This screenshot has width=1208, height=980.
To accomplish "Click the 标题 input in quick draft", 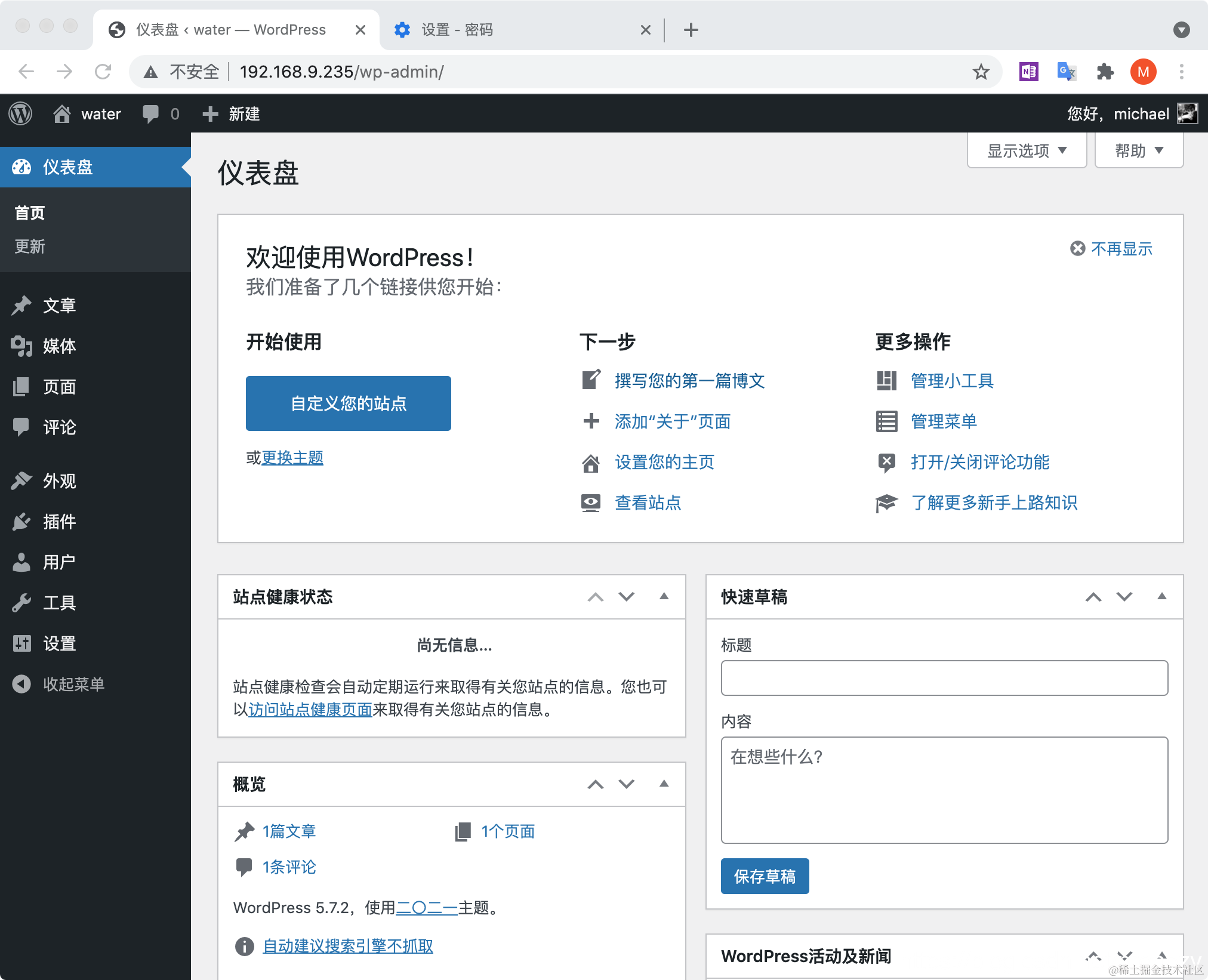I will [944, 678].
